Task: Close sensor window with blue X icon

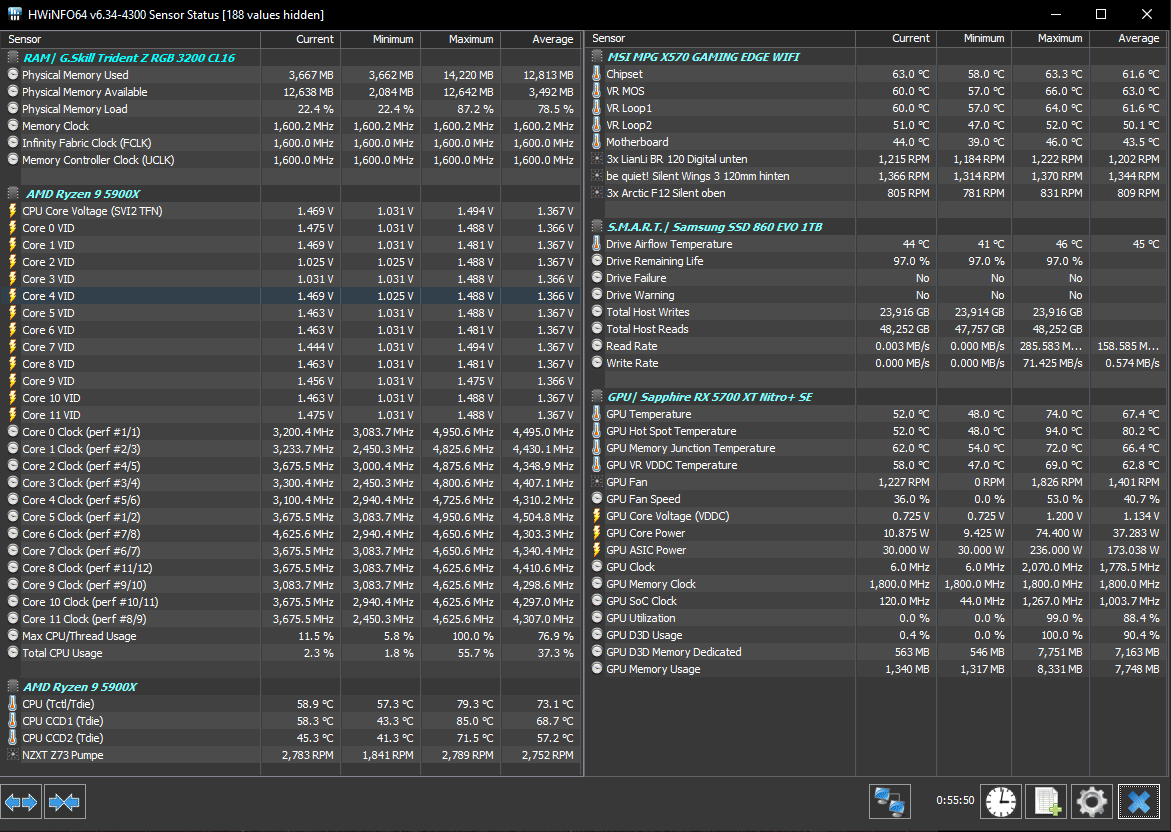Action: tap(1139, 802)
